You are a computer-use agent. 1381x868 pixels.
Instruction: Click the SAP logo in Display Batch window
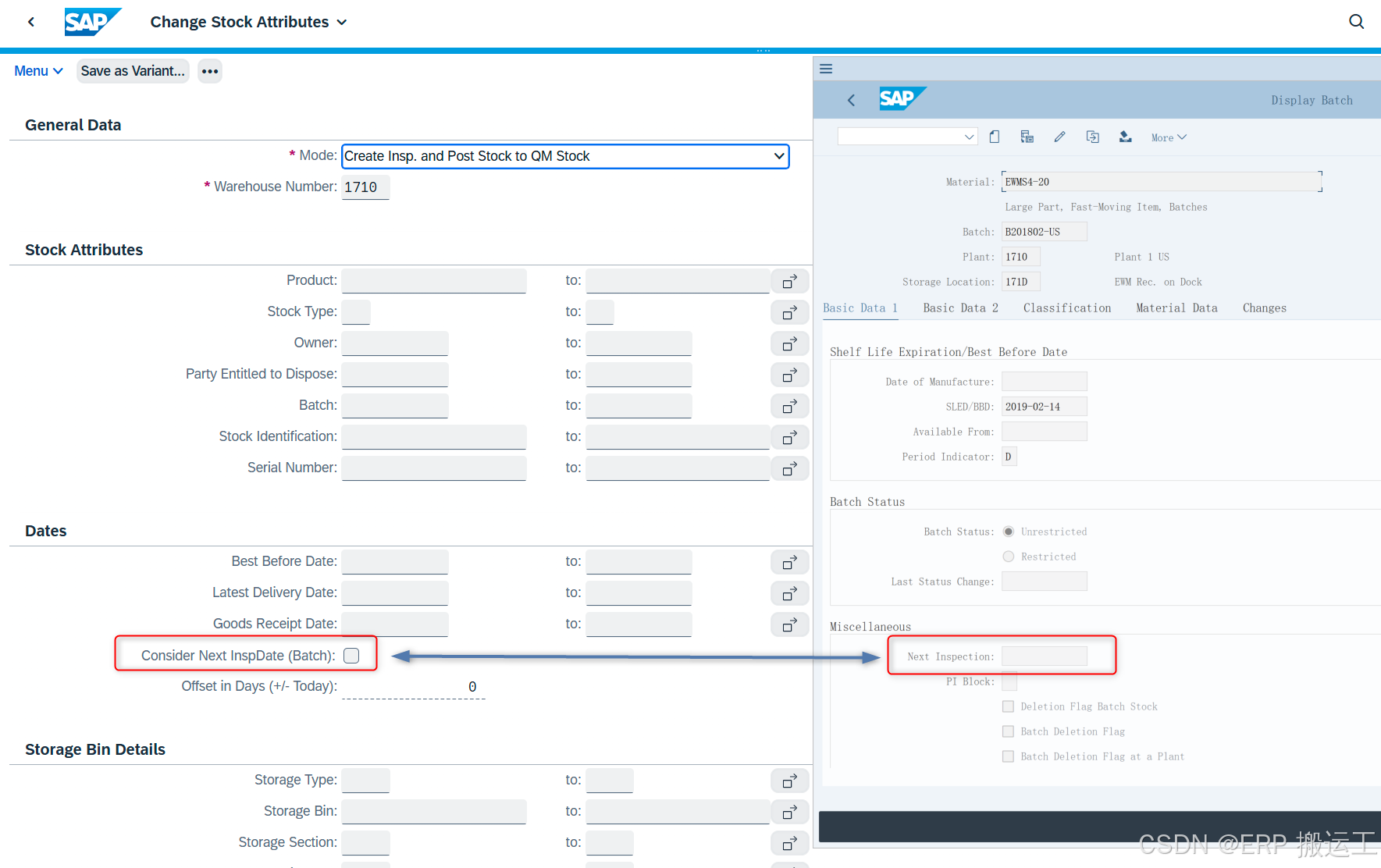902,98
